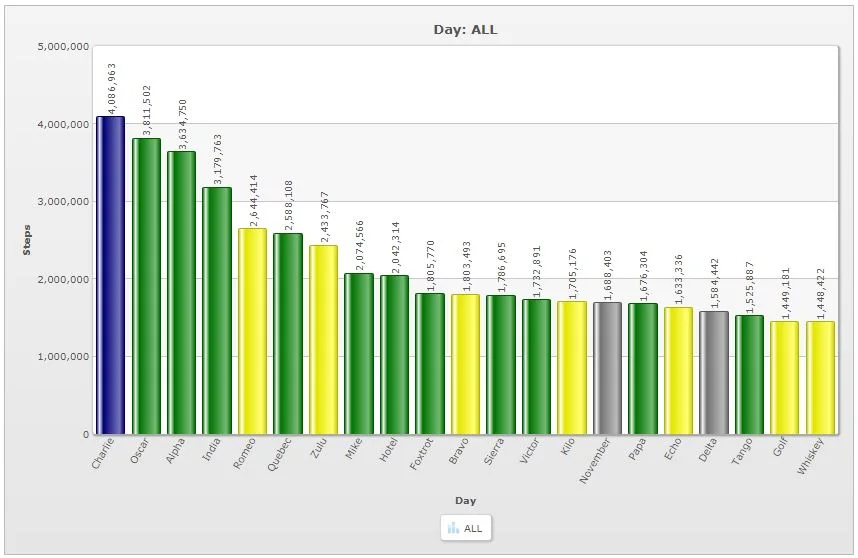Click the value label 1,705,176

(x=573, y=274)
